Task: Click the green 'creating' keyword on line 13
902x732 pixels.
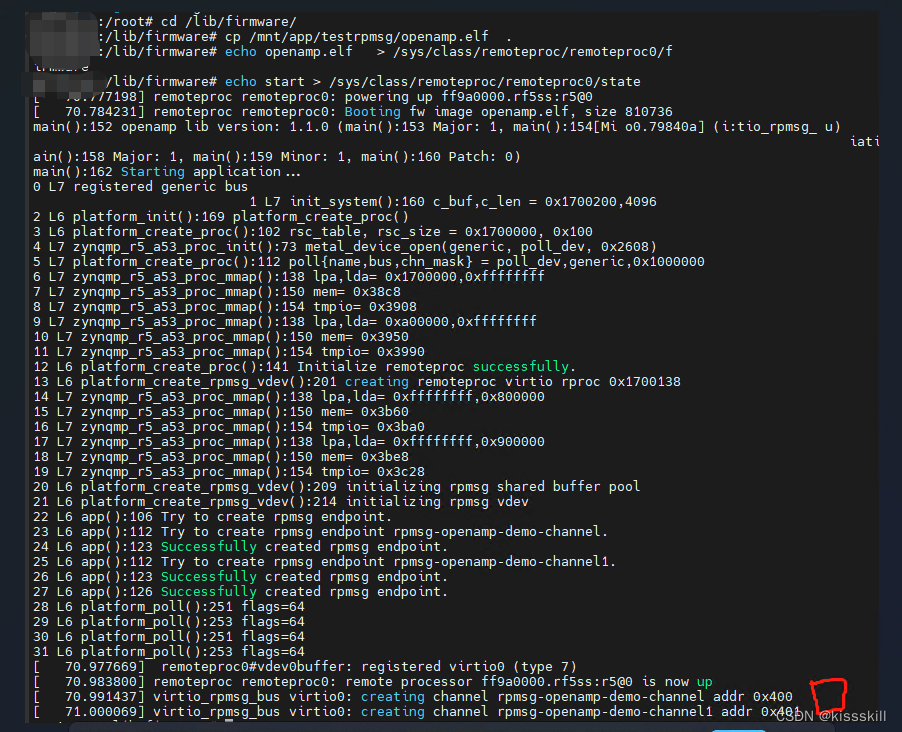Action: 376,381
